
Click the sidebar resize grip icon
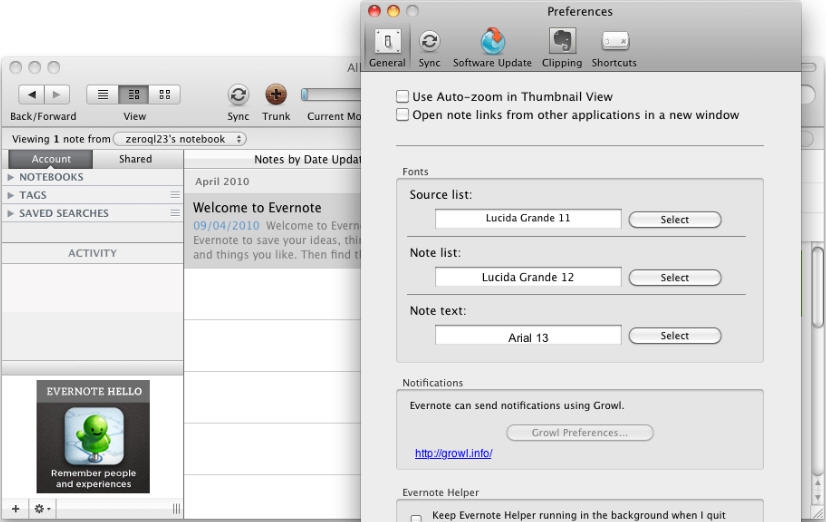pyautogui.click(x=176, y=509)
